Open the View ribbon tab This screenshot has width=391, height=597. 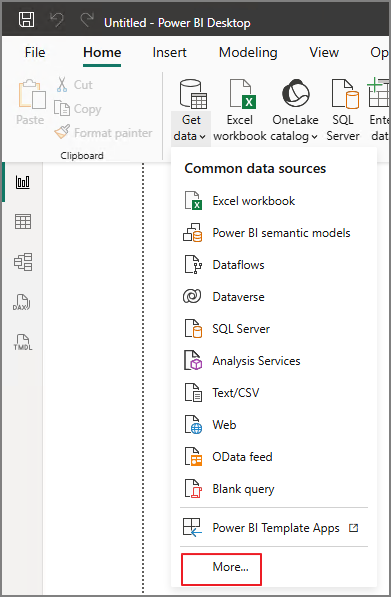pyautogui.click(x=324, y=53)
